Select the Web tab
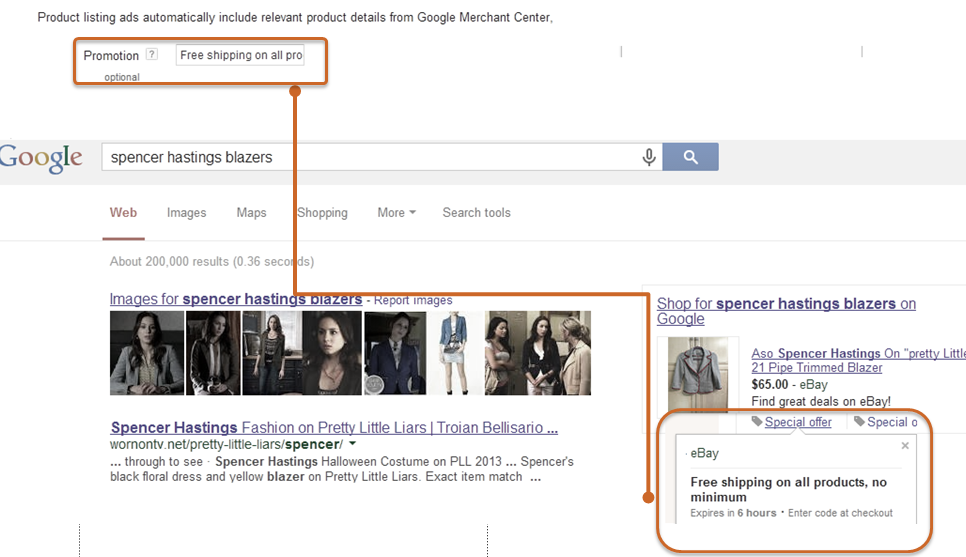The width and height of the screenshot is (966, 557). coord(123,213)
